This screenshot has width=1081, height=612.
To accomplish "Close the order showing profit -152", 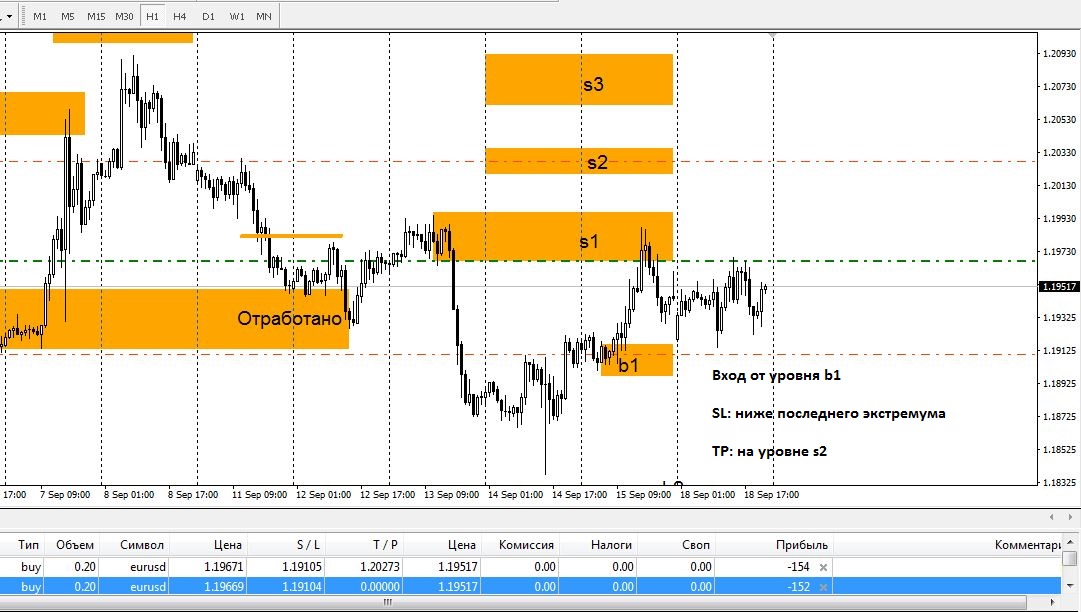I will coord(822,587).
